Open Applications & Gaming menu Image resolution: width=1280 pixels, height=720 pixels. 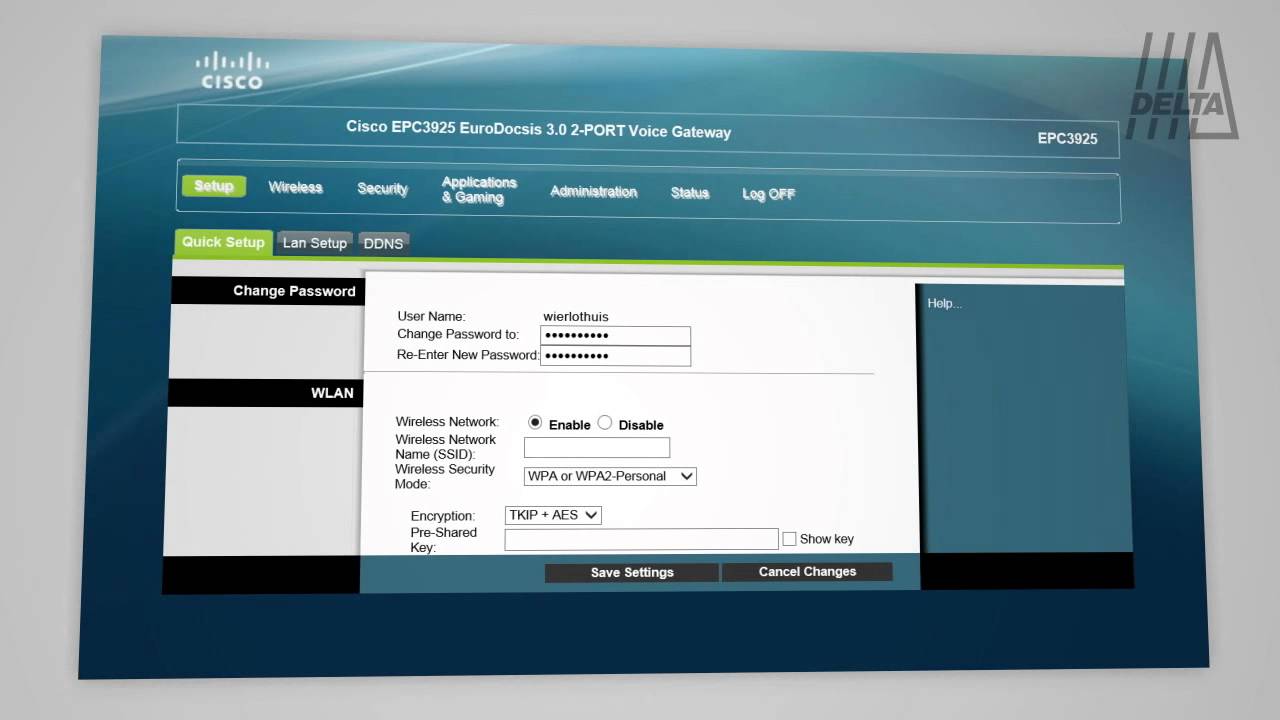[x=479, y=190]
